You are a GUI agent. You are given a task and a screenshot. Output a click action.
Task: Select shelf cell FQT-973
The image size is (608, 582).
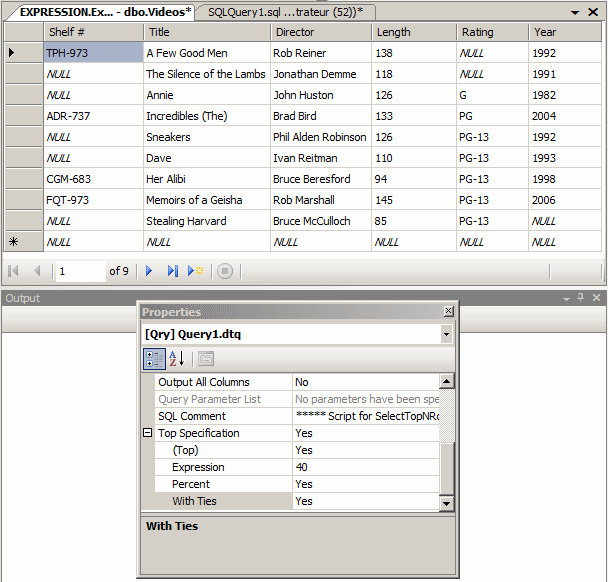(x=93, y=200)
